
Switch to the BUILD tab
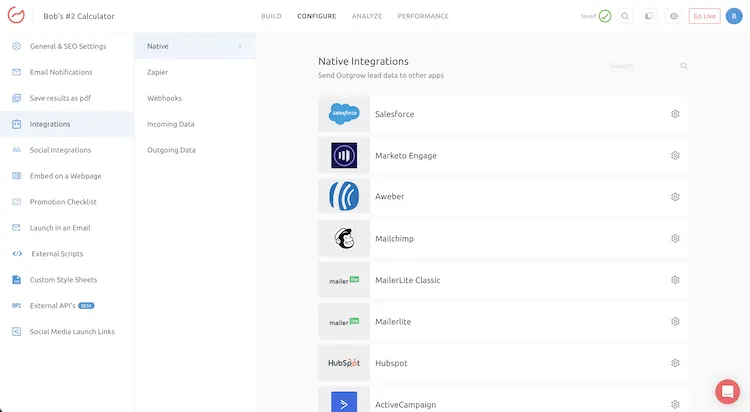pyautogui.click(x=271, y=16)
